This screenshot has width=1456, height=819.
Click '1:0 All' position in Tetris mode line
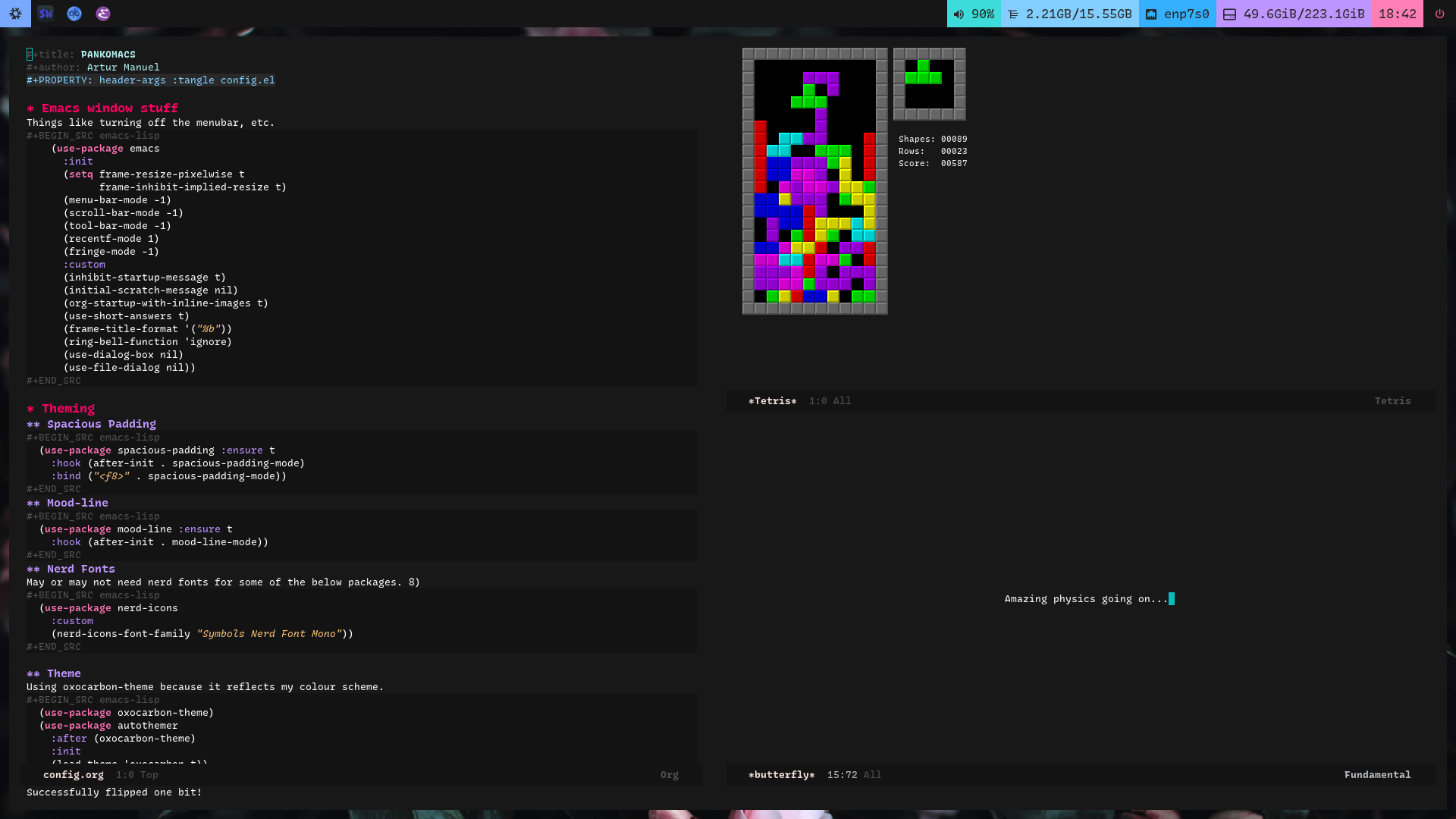[x=830, y=401]
